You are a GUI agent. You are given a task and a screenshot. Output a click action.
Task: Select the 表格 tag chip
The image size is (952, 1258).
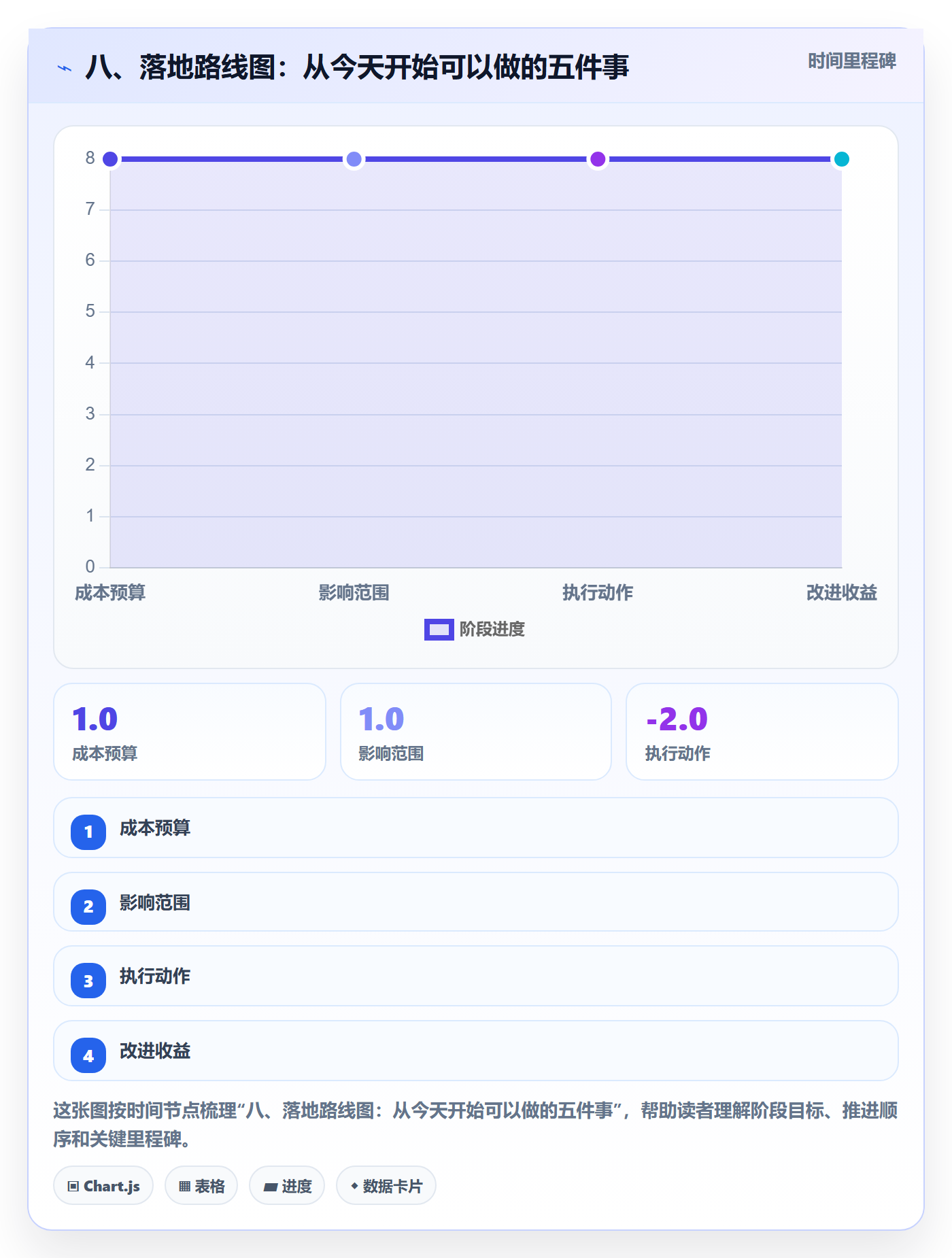pos(201,1185)
